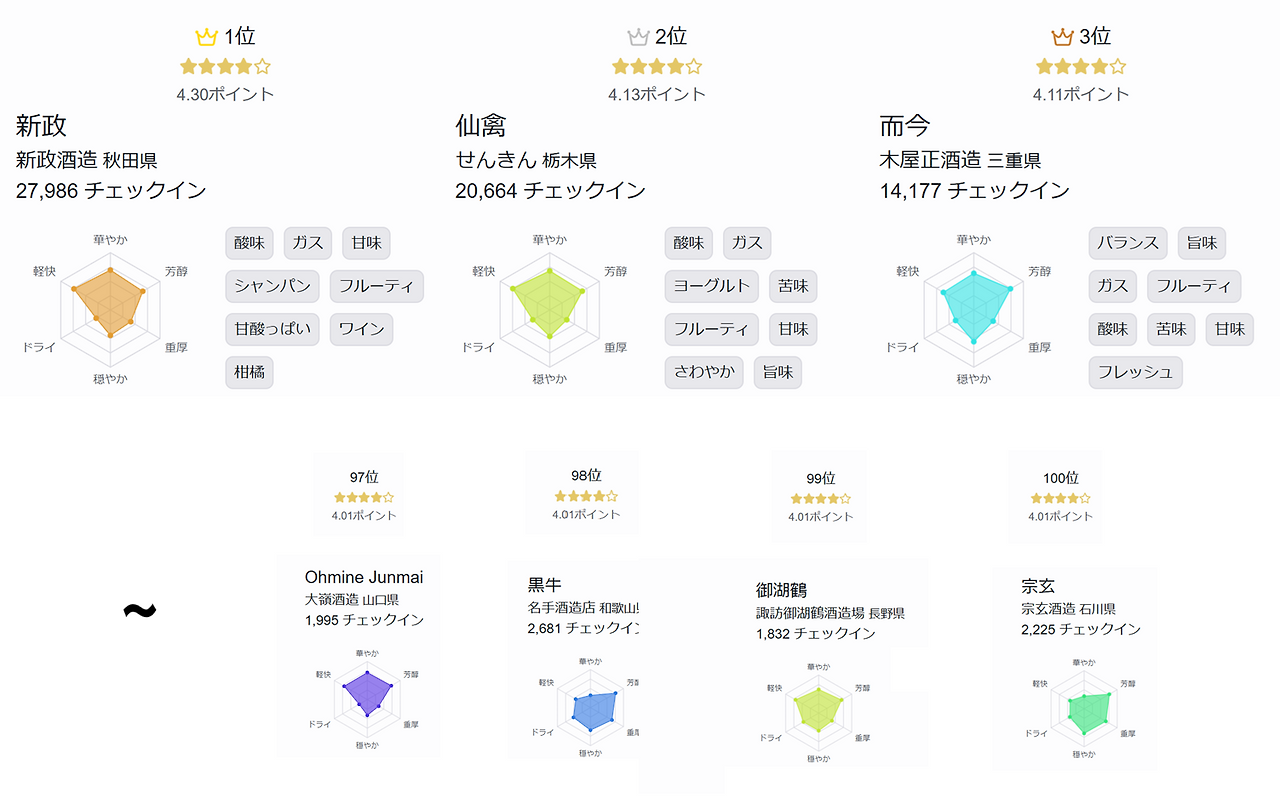Select the バランス flavor tag
1280x798 pixels.
tap(1128, 243)
